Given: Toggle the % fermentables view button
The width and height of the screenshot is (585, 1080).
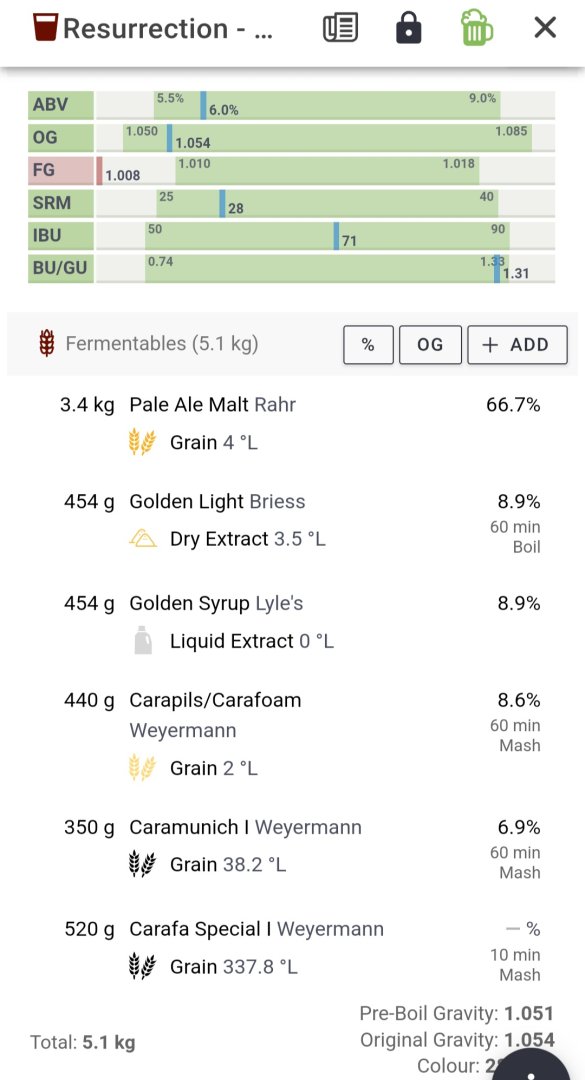Looking at the screenshot, I should point(368,344).
